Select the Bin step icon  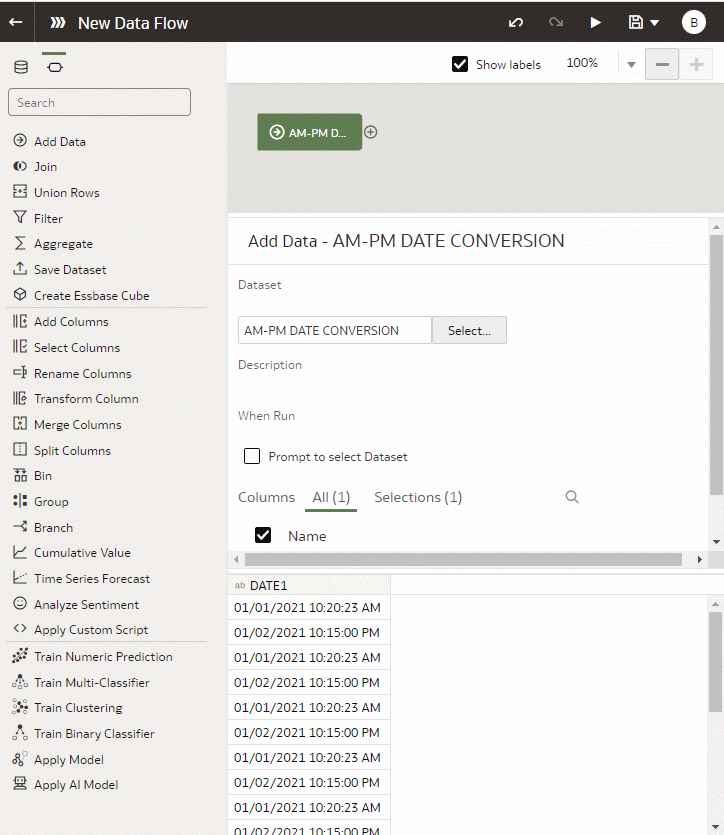(x=20, y=475)
